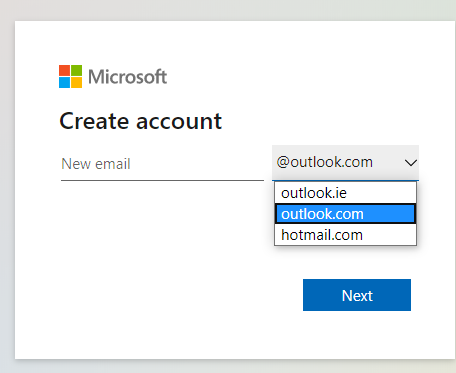
Task: Click the green square of the logo
Action: tap(76, 70)
